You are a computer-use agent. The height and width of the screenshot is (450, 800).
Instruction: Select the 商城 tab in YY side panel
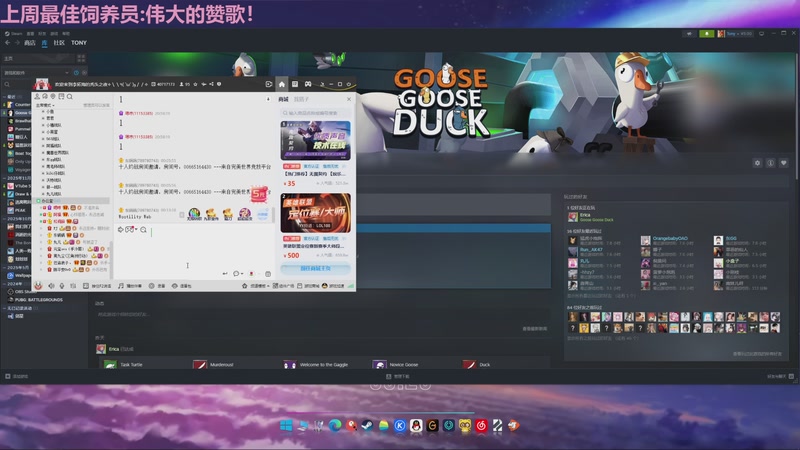click(283, 99)
